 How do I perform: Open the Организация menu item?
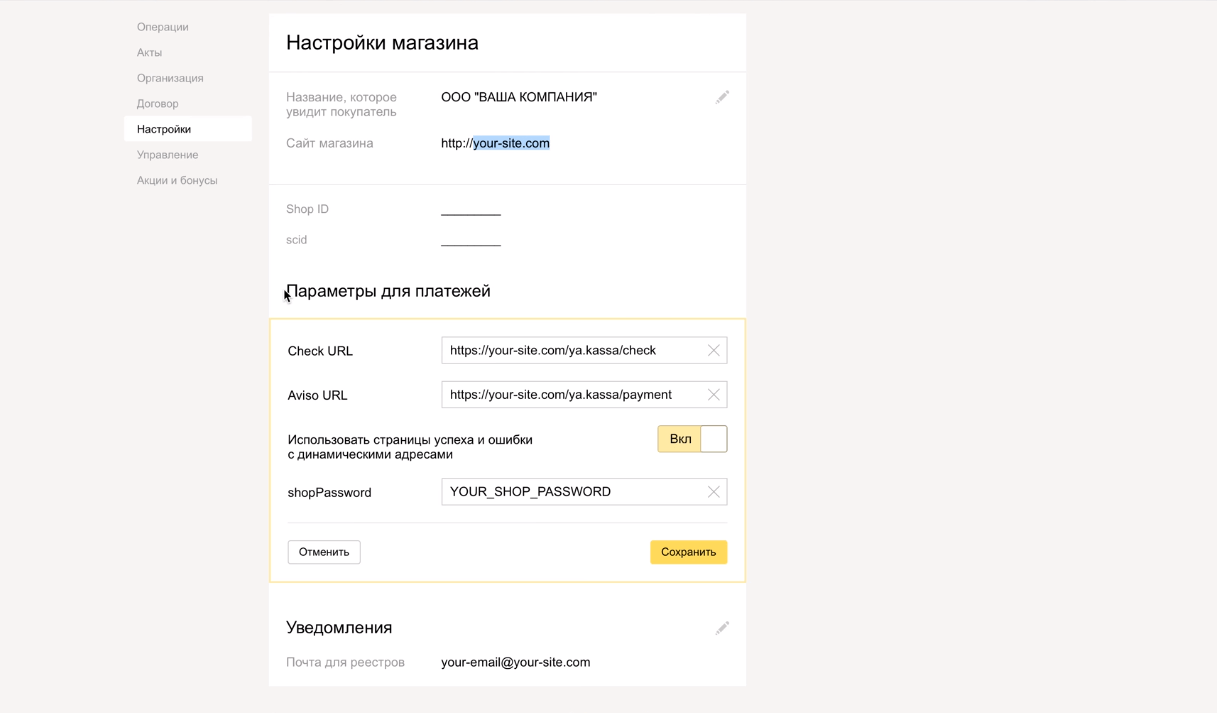(170, 78)
